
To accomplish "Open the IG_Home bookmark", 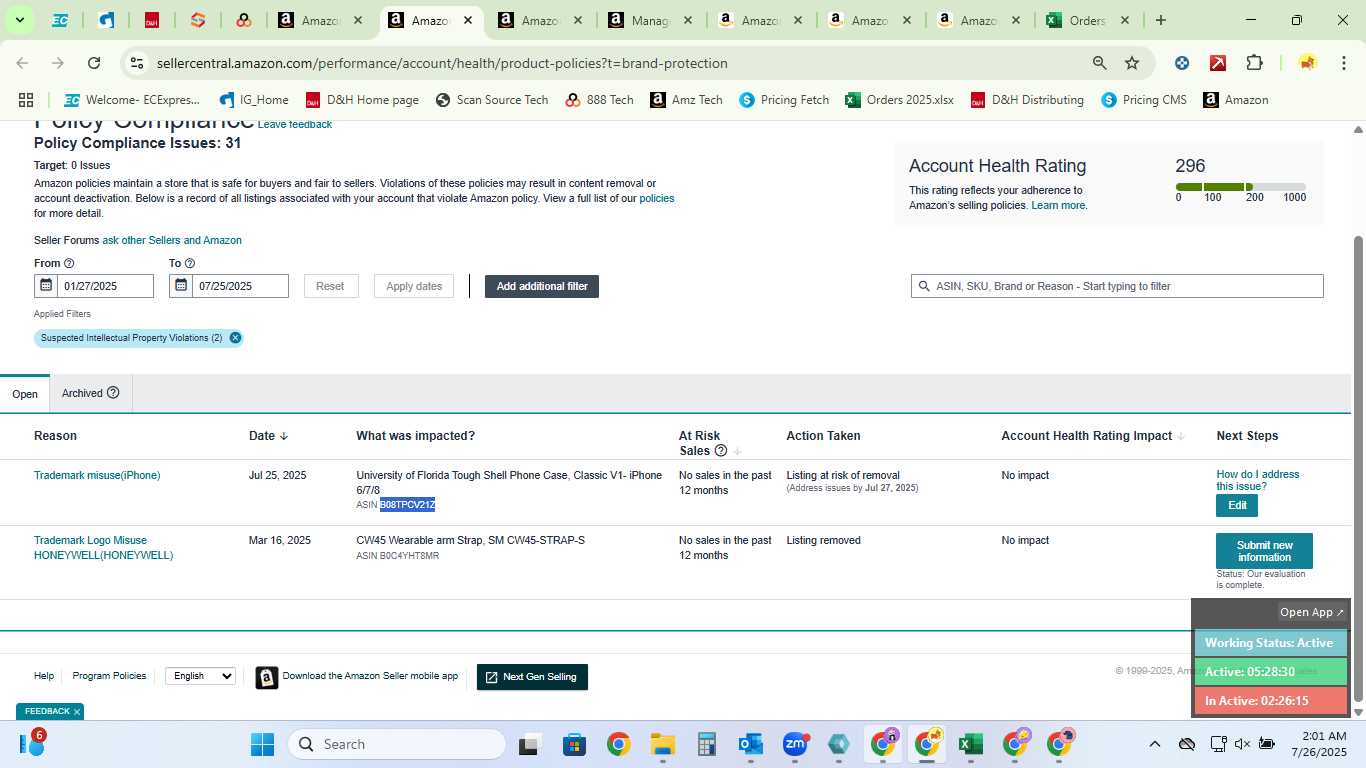I will 254,100.
